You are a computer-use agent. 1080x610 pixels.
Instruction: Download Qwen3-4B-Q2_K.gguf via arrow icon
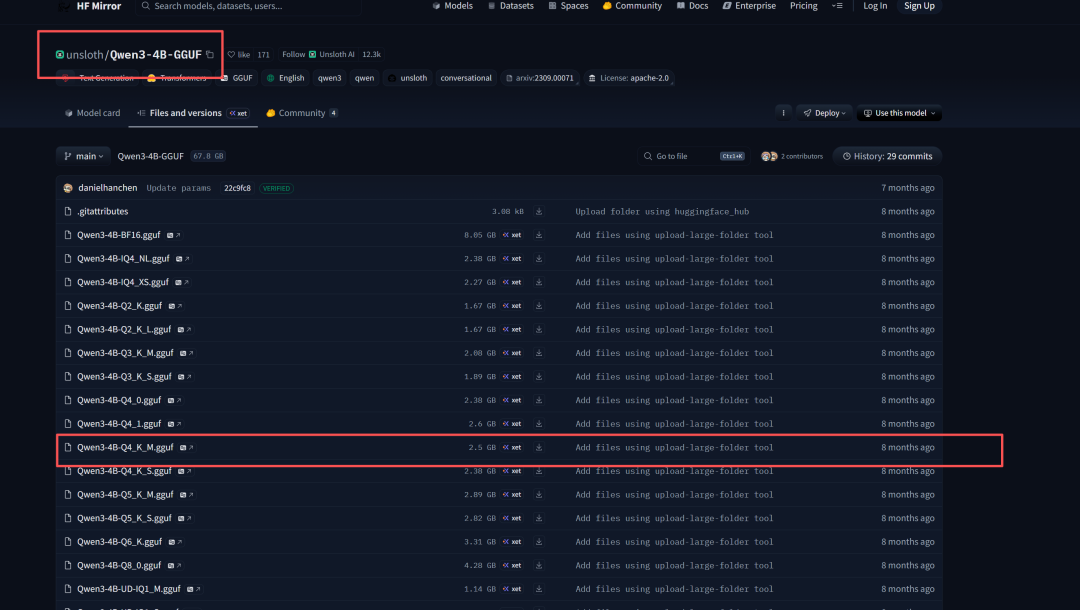click(539, 306)
